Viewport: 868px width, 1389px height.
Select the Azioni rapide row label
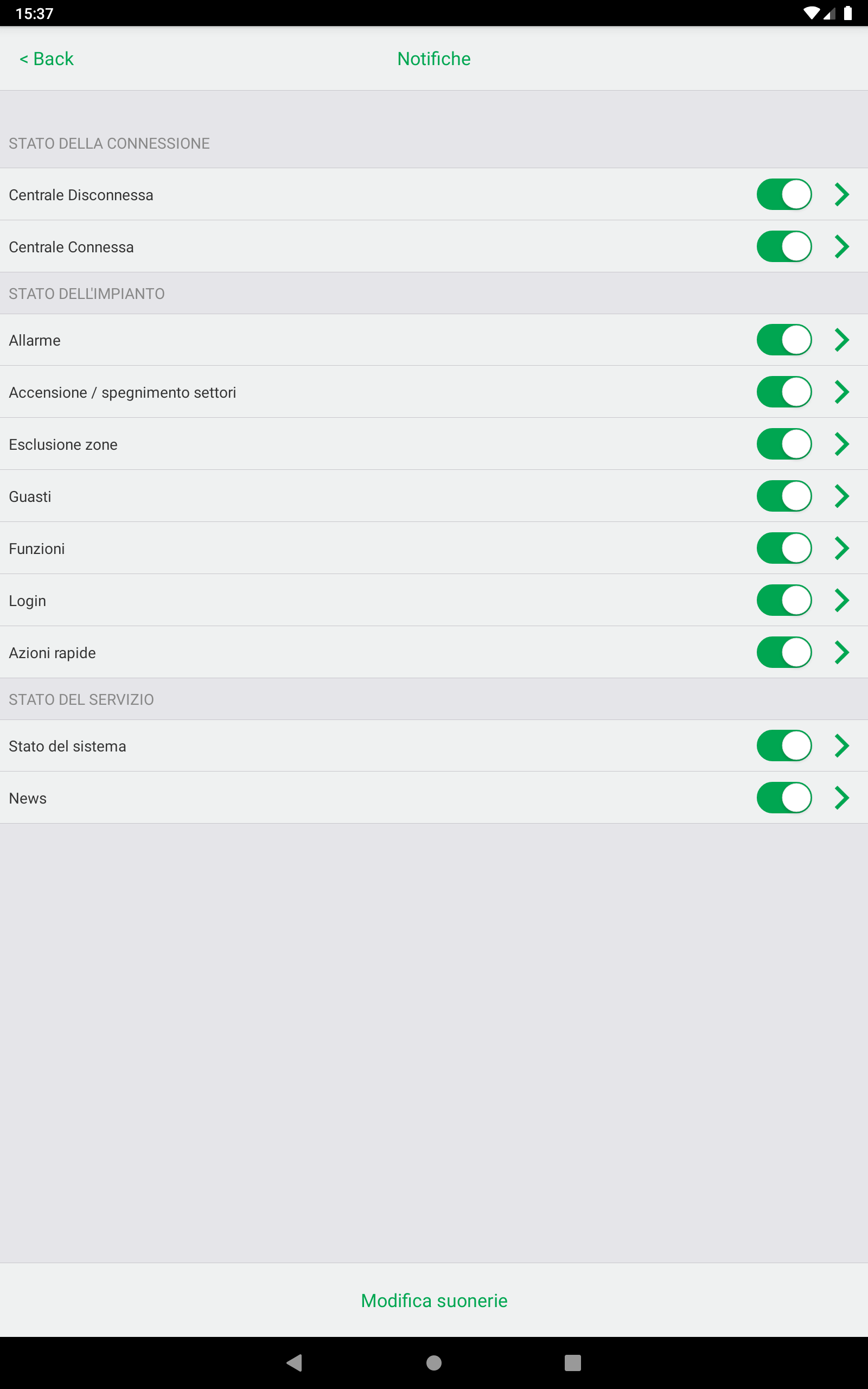point(52,653)
